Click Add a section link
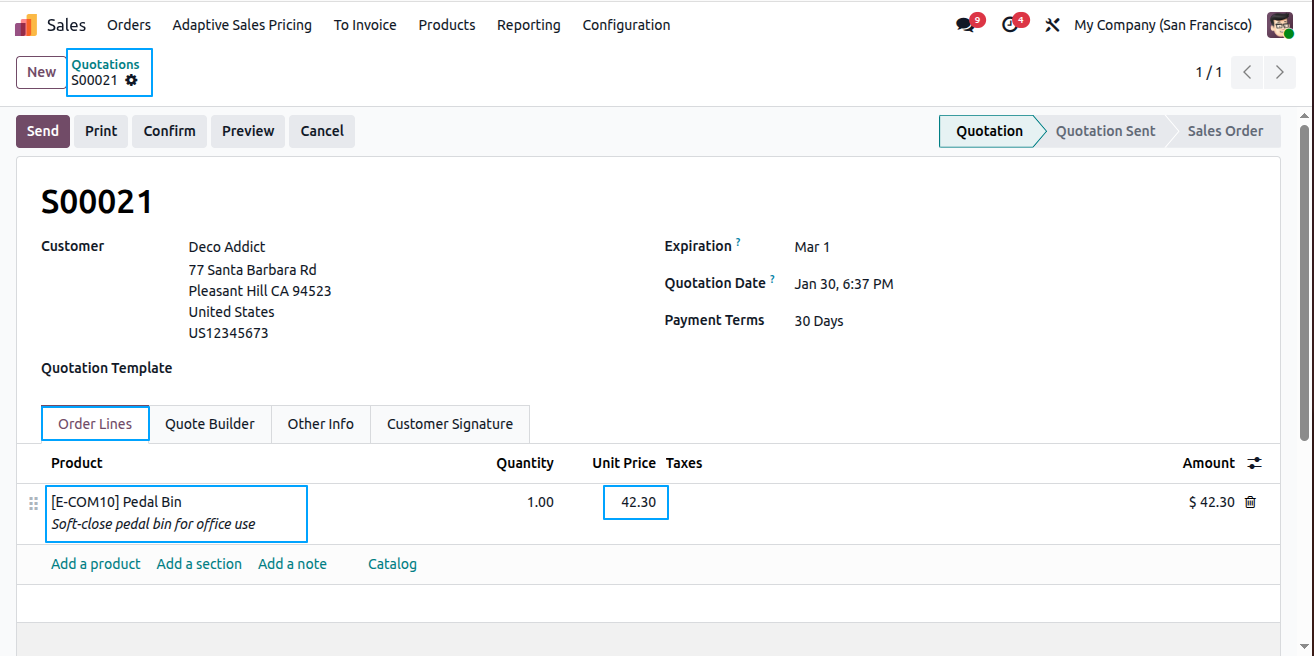The height and width of the screenshot is (656, 1314). [199, 564]
